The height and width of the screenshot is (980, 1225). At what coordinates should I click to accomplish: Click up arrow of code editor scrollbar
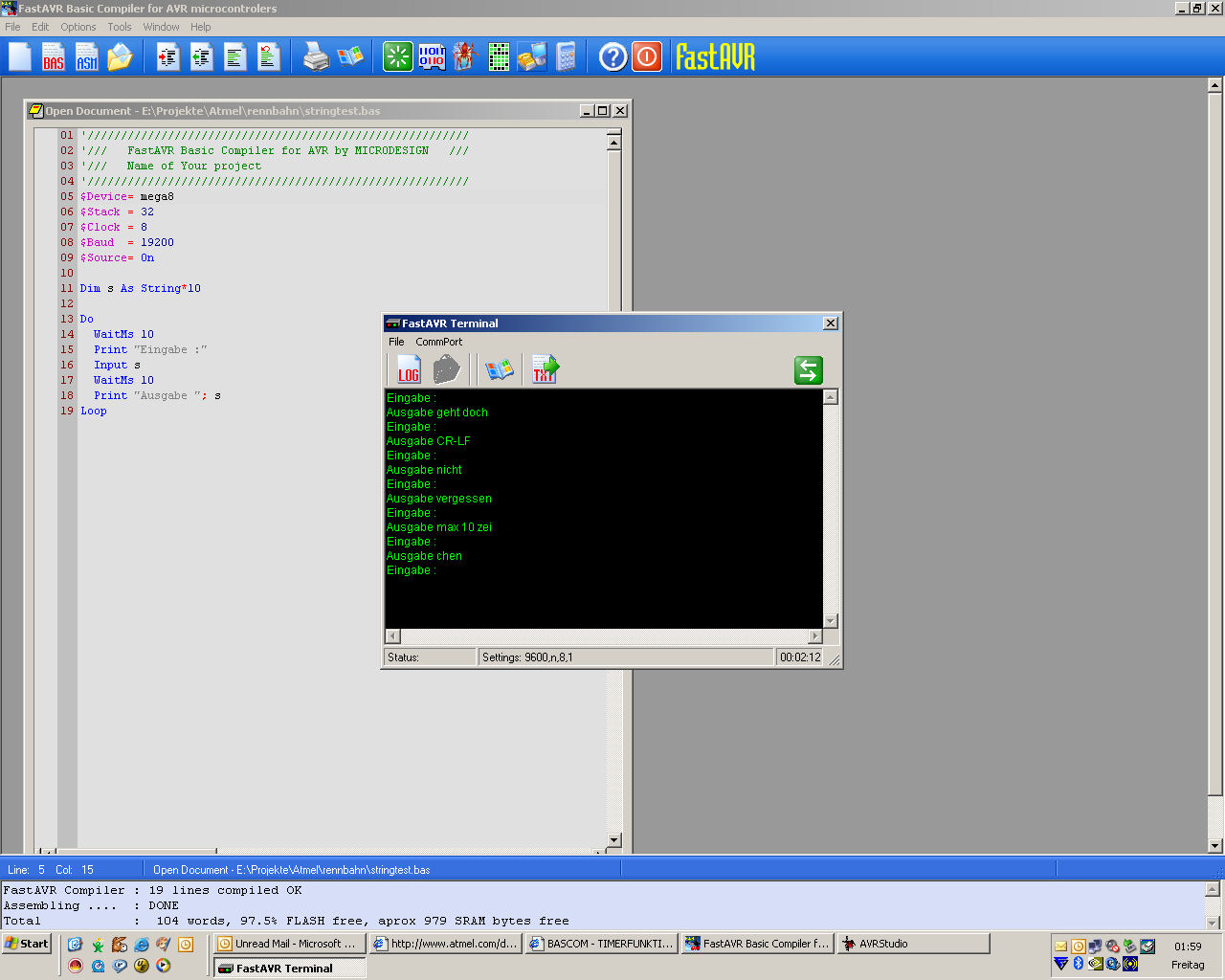[x=614, y=143]
